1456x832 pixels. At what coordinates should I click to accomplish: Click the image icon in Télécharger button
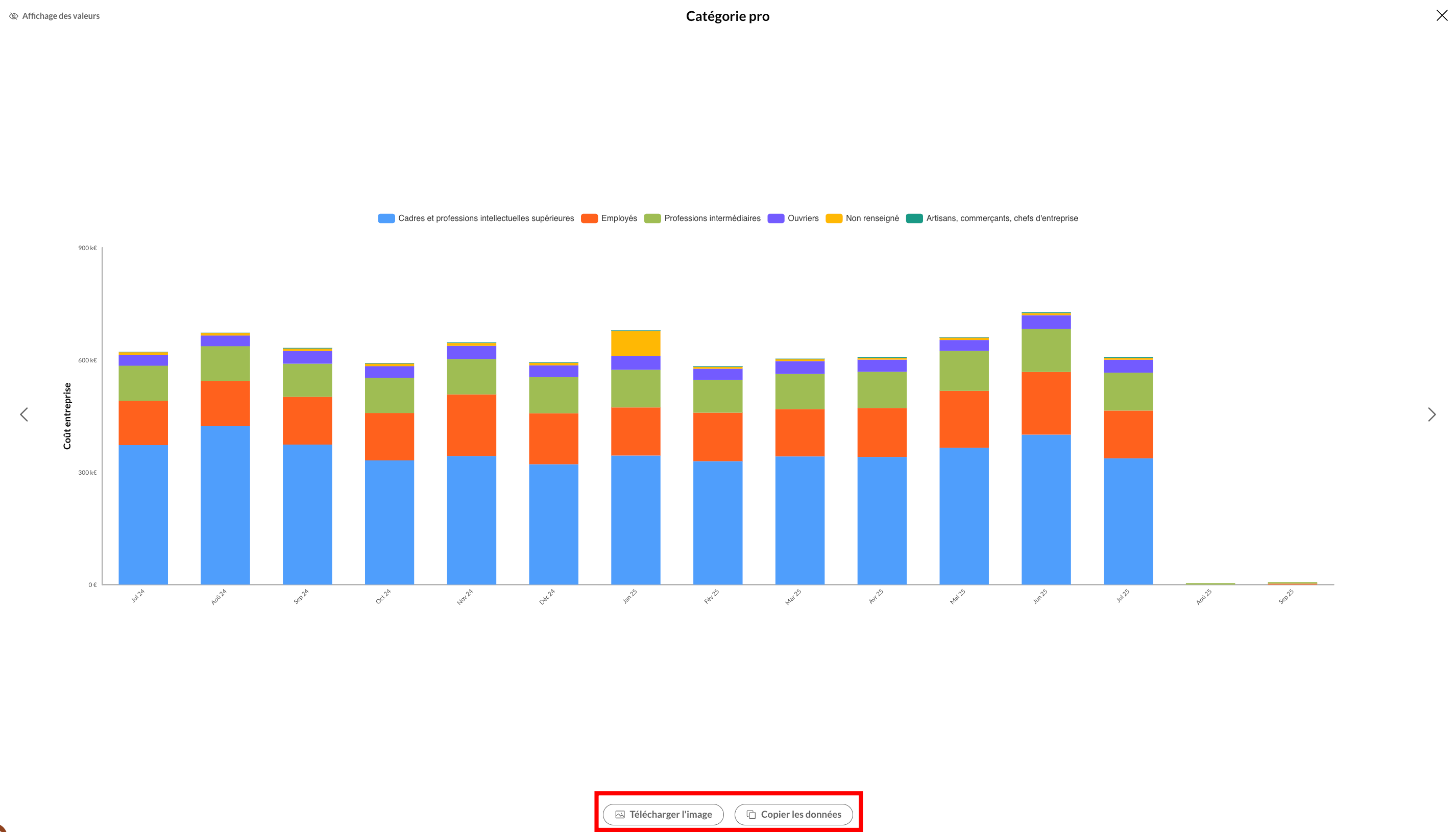619,814
